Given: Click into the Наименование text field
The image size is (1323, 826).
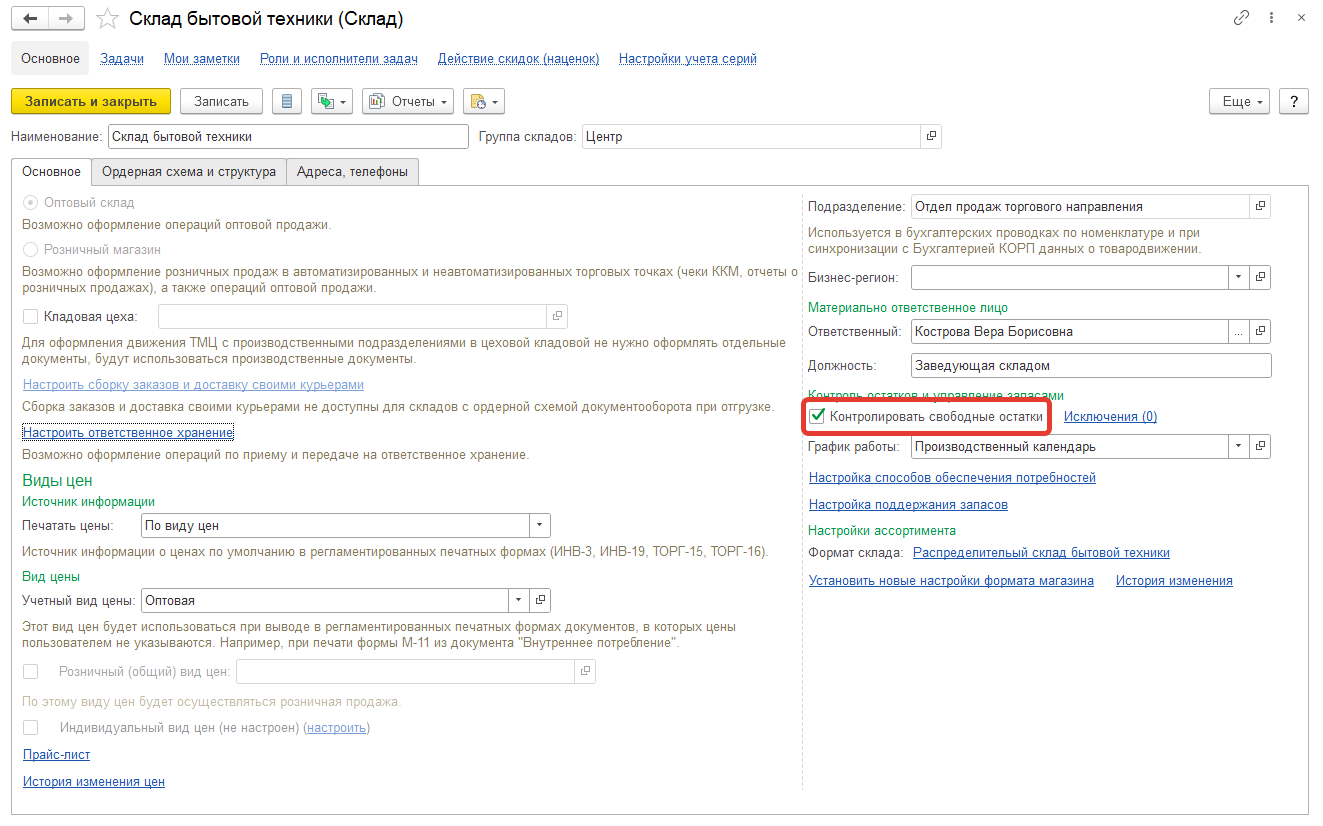Looking at the screenshot, I should pos(287,137).
